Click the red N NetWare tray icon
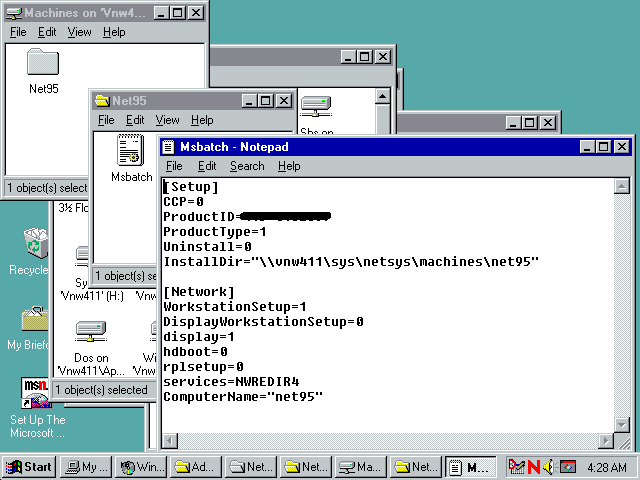 coord(533,467)
